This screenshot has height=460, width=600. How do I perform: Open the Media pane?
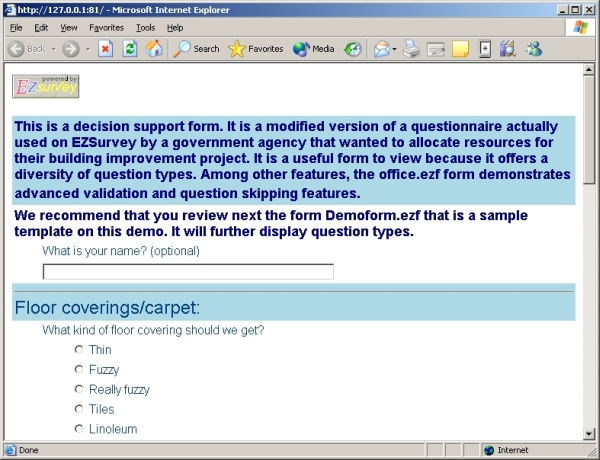click(313, 49)
